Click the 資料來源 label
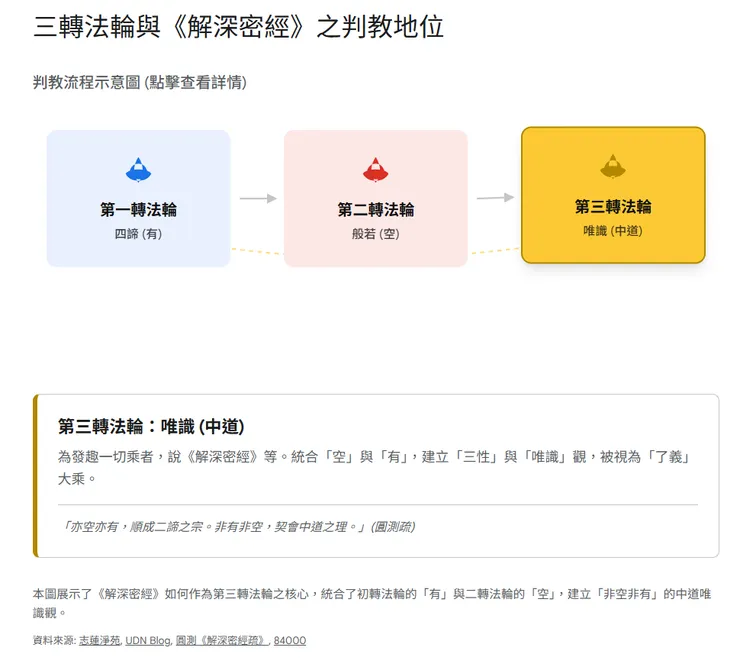Image resolution: width=740 pixels, height=658 pixels. click(54, 641)
